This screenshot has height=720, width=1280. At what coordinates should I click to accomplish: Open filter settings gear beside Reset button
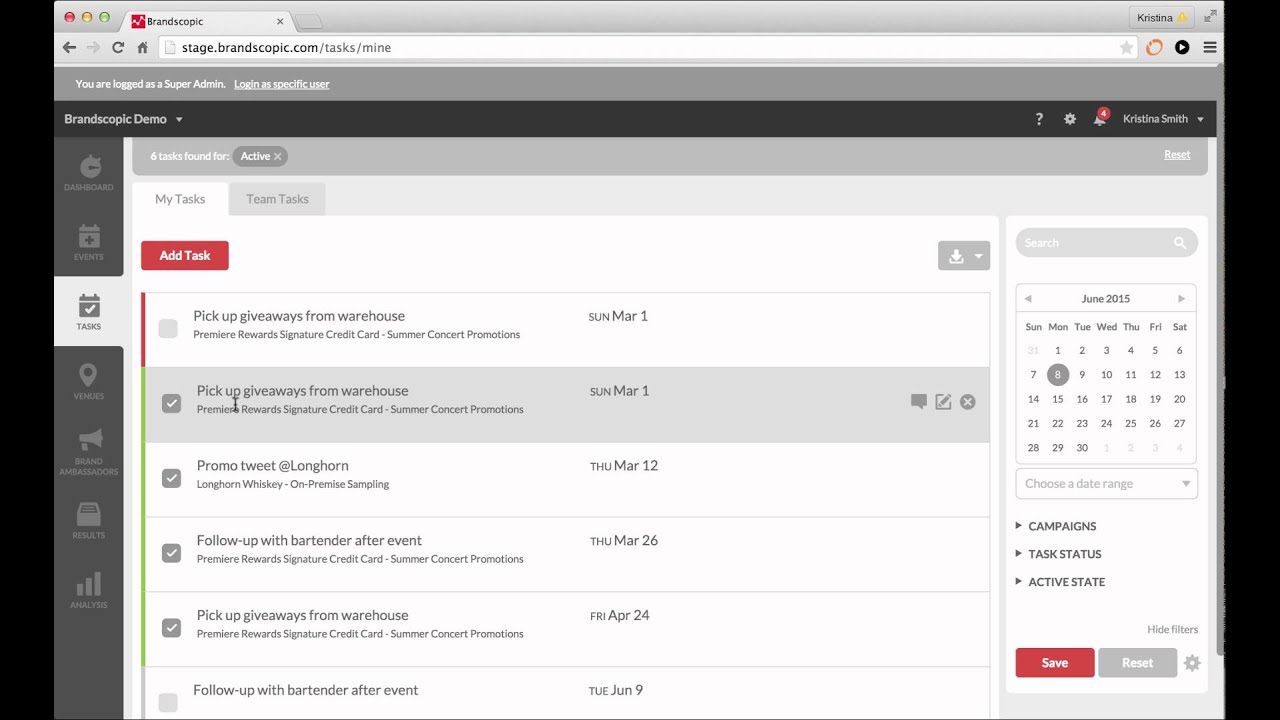1192,663
